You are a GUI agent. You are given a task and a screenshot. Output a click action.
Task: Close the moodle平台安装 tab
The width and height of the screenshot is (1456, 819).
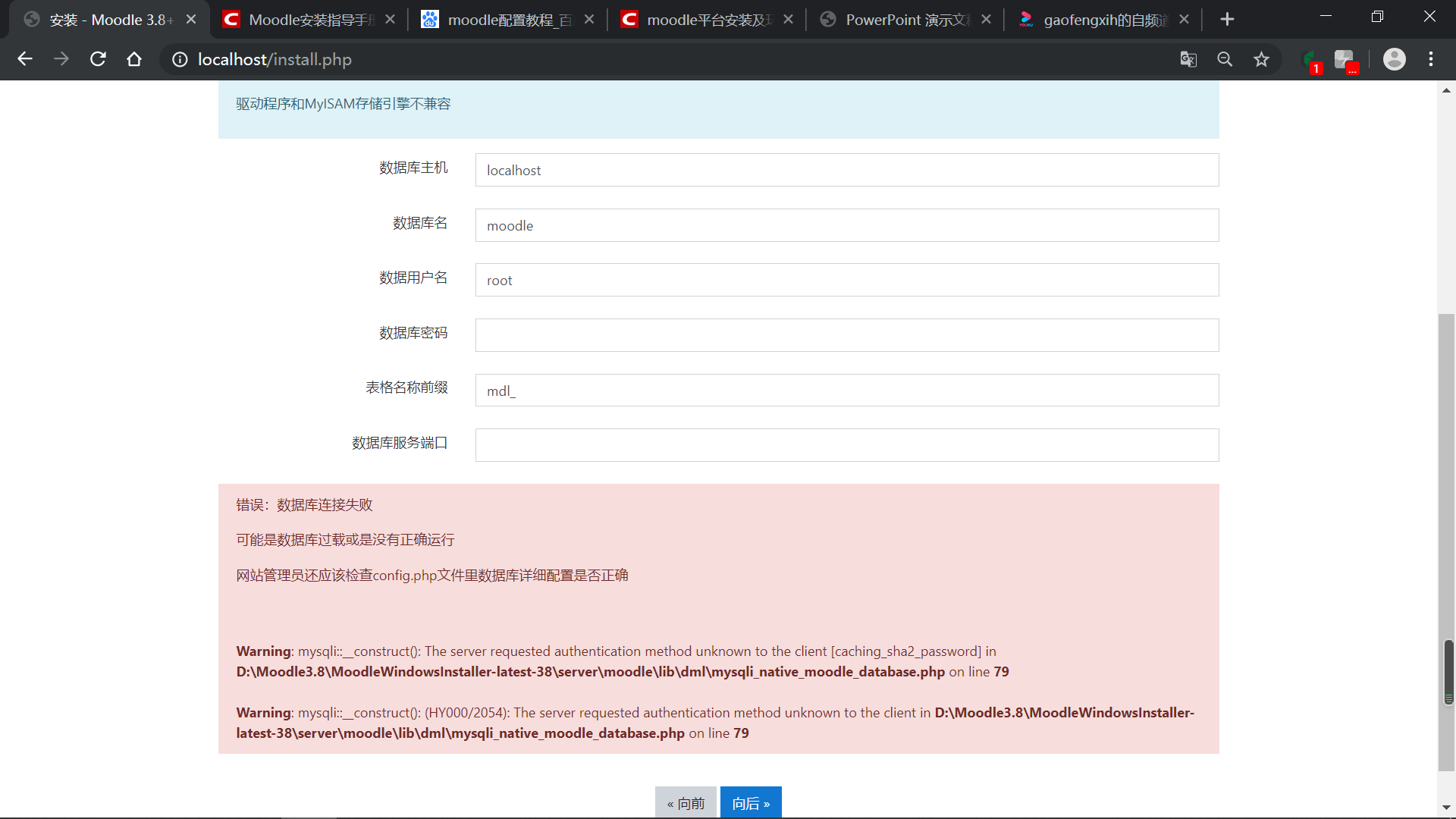[788, 20]
